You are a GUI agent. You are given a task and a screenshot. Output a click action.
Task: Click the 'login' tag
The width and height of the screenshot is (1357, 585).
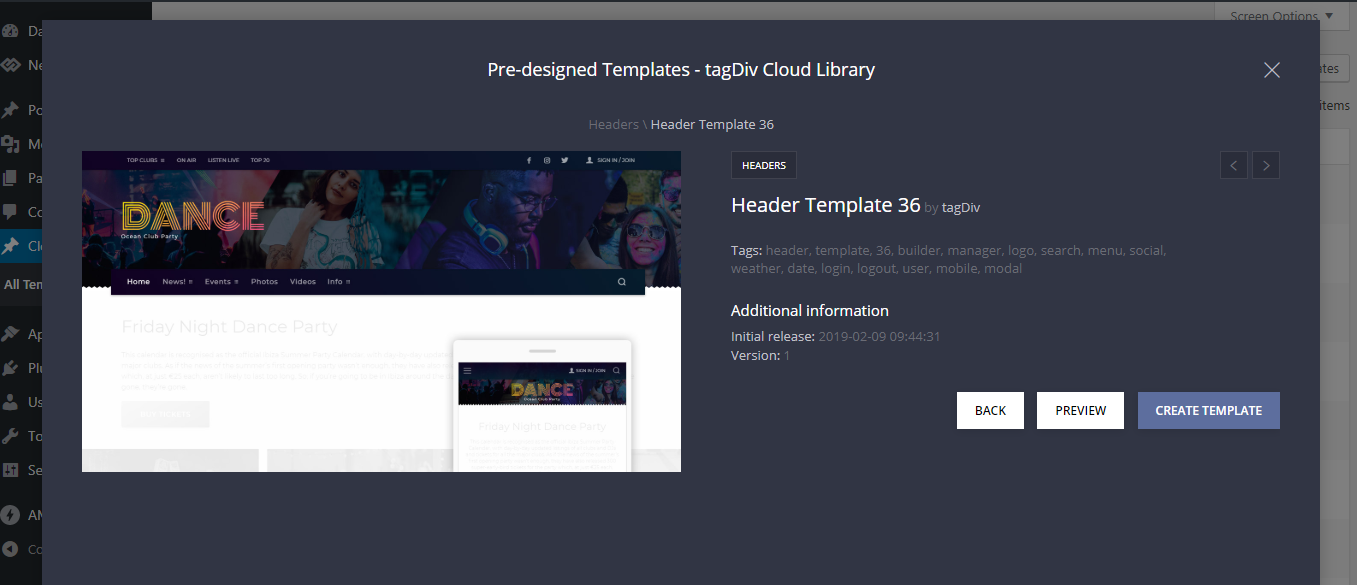coord(837,268)
